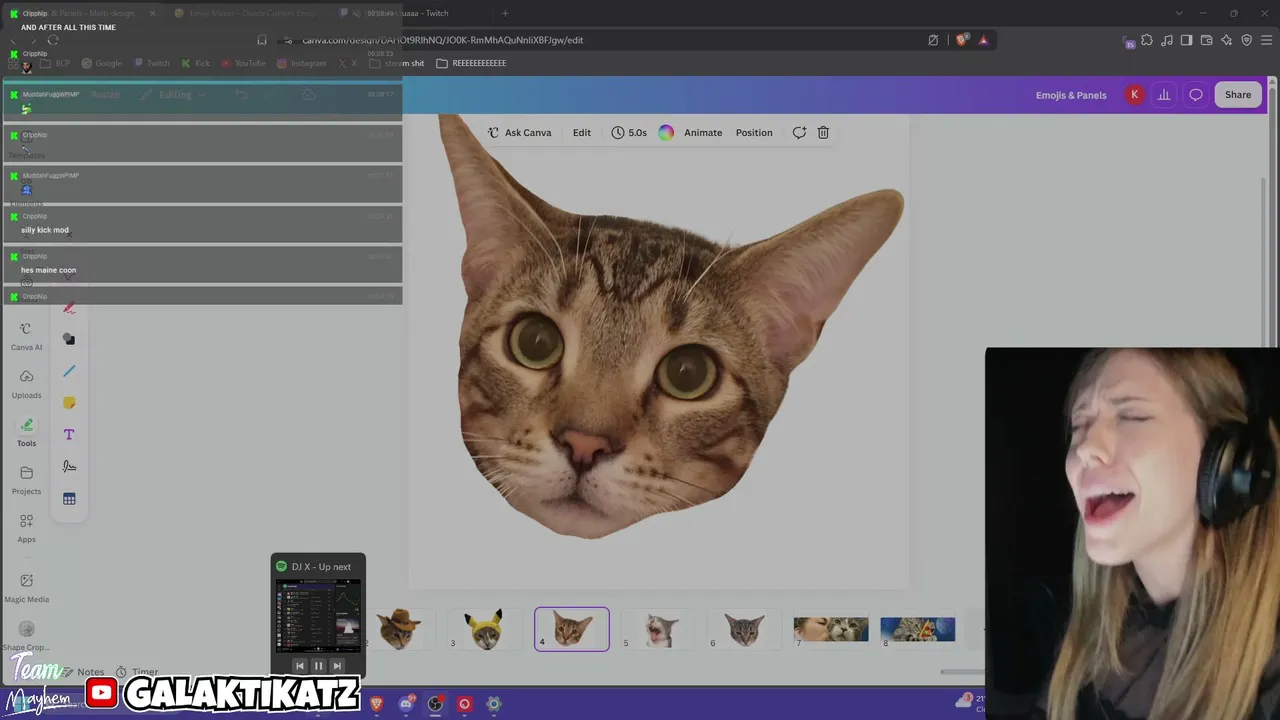Toggle the browser sidebar panel icon
The height and width of the screenshot is (720, 1280).
(x=1186, y=40)
